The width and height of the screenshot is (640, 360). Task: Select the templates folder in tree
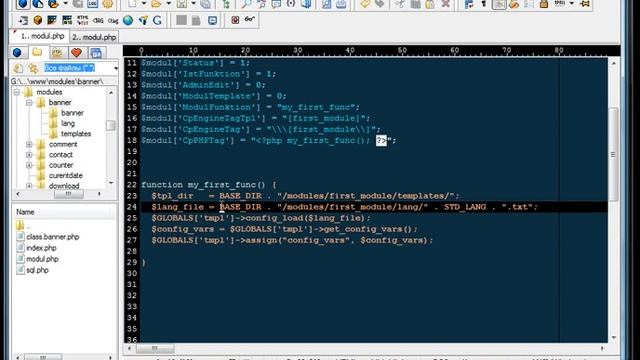(x=76, y=134)
